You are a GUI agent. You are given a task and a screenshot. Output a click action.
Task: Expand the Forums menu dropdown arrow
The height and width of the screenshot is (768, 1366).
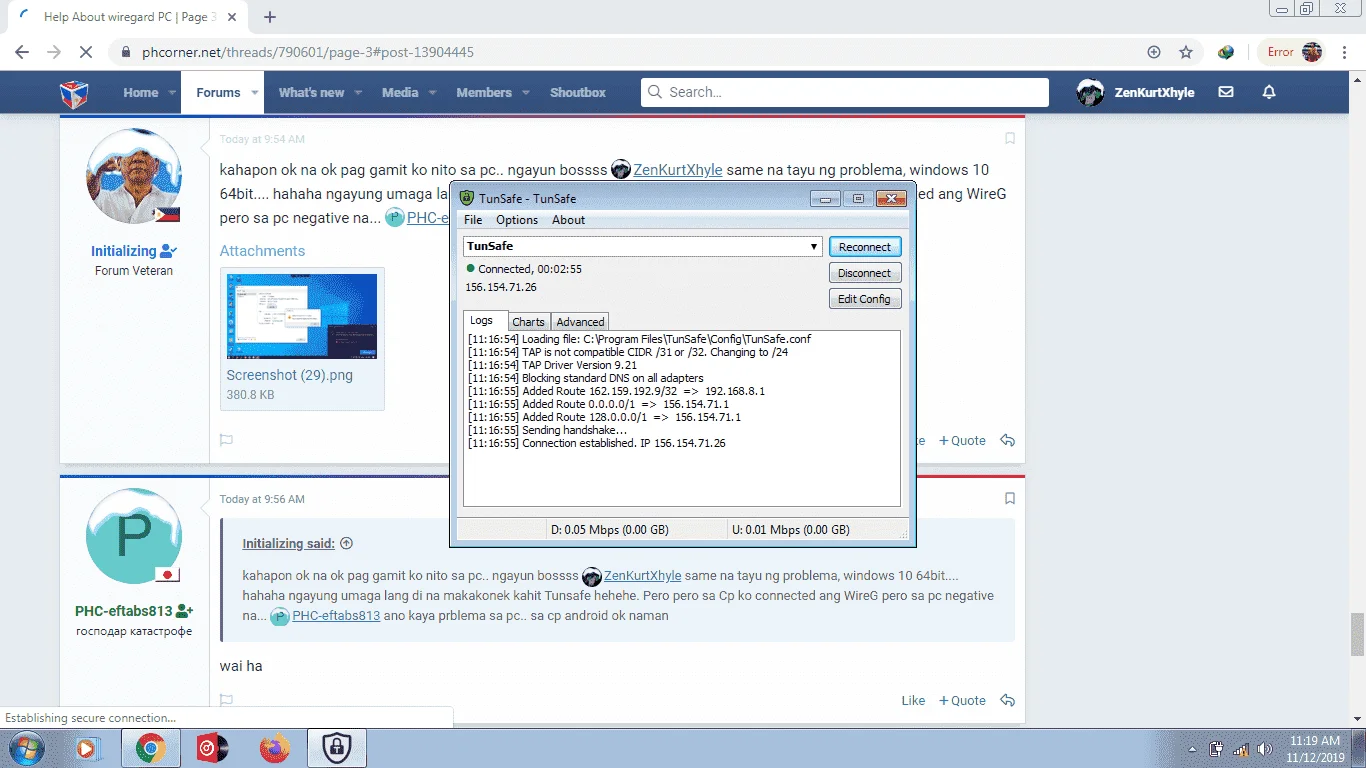tap(255, 92)
